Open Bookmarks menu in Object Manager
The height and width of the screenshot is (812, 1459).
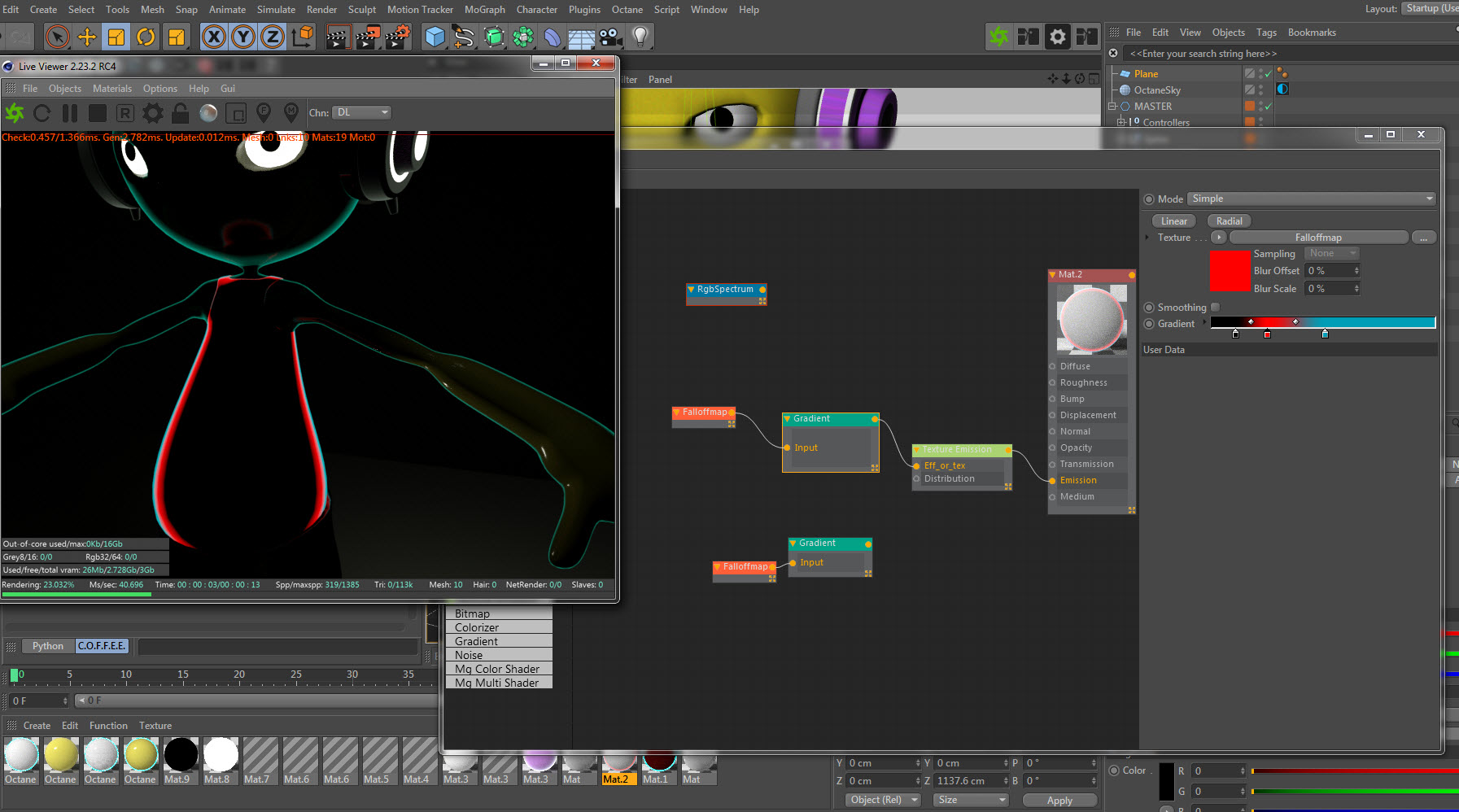pyautogui.click(x=1312, y=33)
